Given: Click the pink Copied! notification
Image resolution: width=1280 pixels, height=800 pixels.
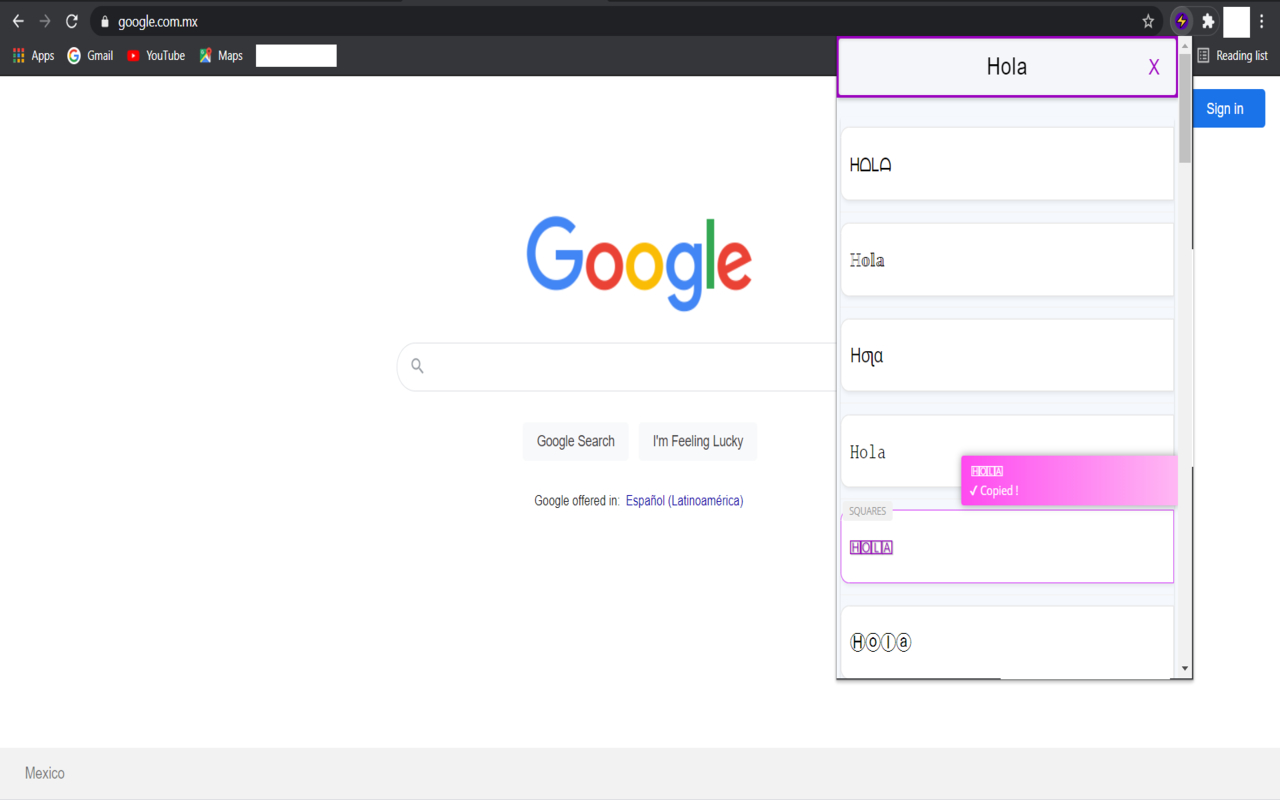Looking at the screenshot, I should [1069, 481].
